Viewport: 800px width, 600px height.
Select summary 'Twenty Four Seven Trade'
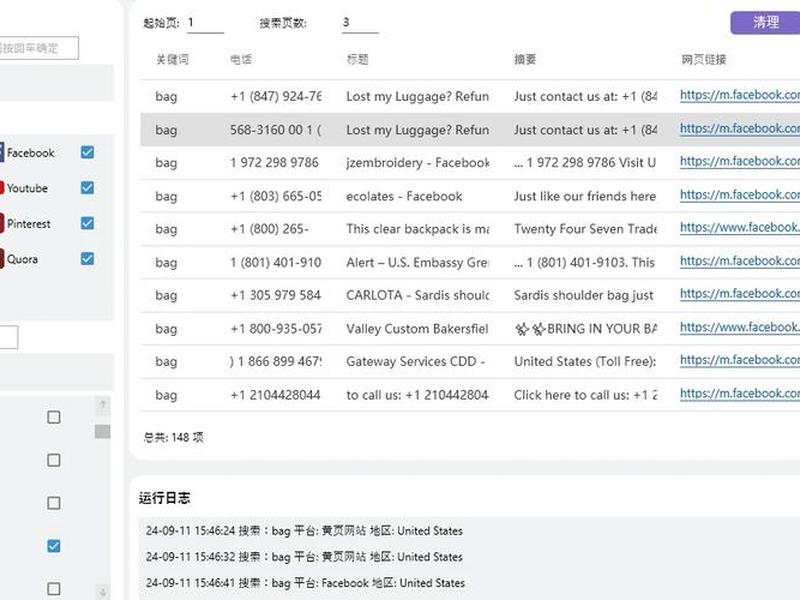coord(585,229)
